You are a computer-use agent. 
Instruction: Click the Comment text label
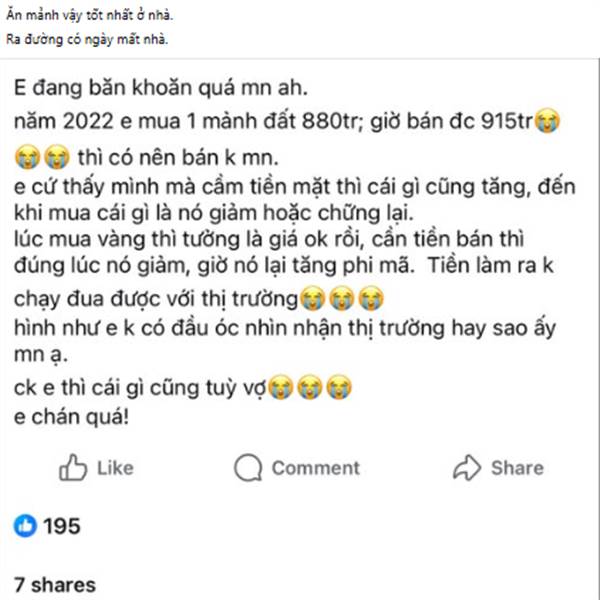pos(316,468)
